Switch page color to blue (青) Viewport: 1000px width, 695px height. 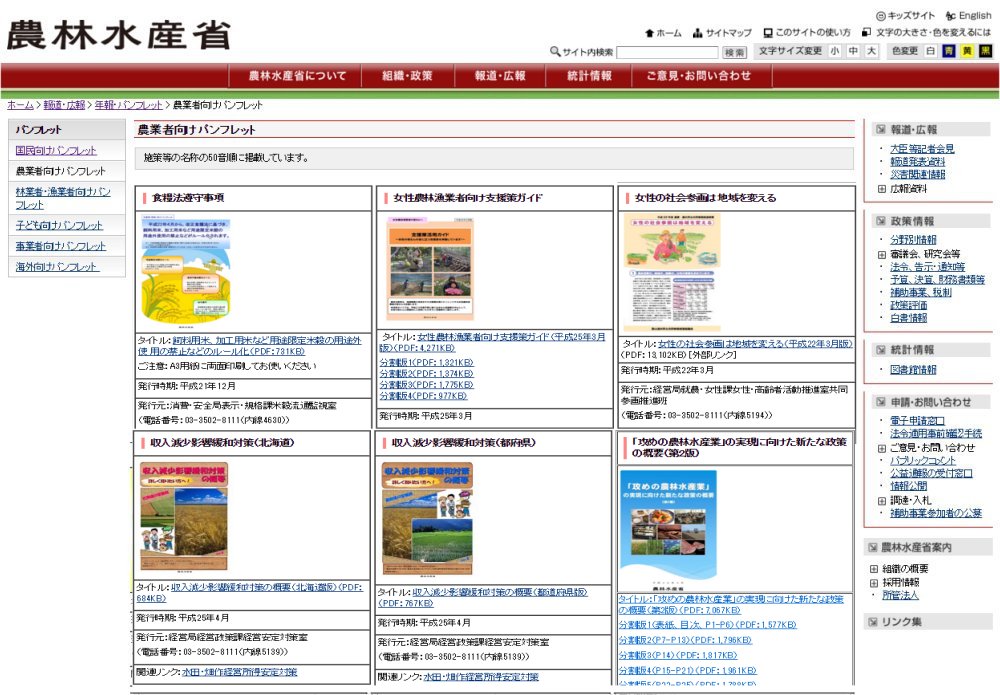point(948,51)
